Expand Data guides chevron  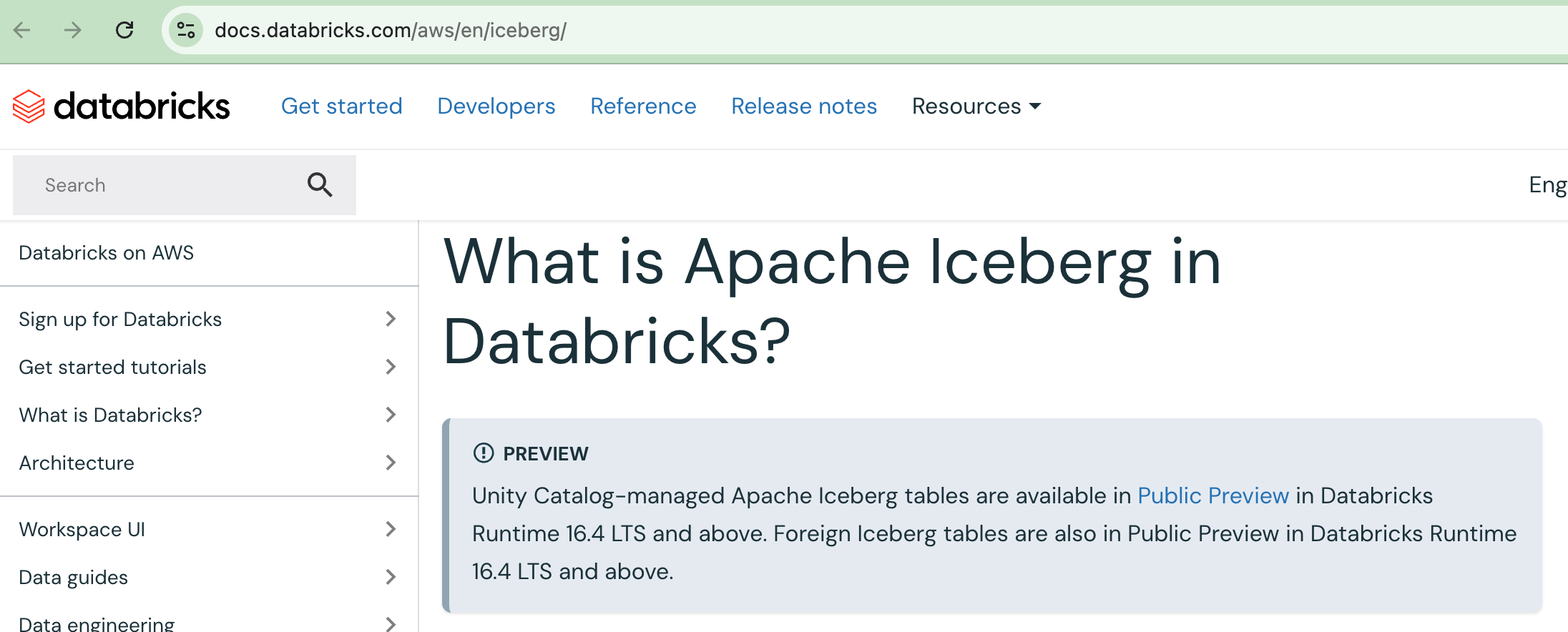pyautogui.click(x=391, y=577)
